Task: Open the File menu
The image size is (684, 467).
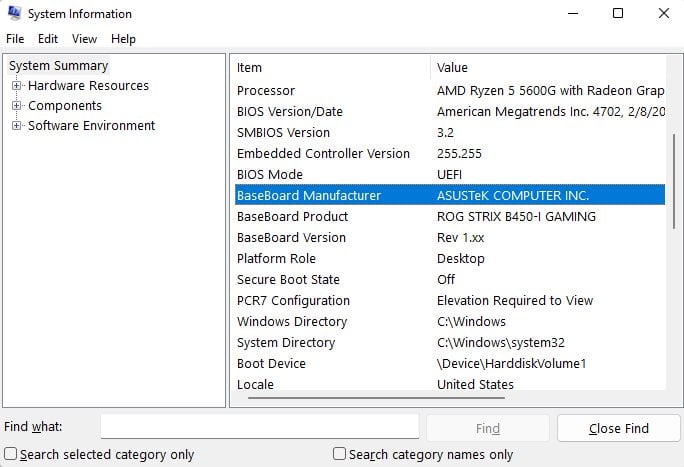Action: click(15, 39)
